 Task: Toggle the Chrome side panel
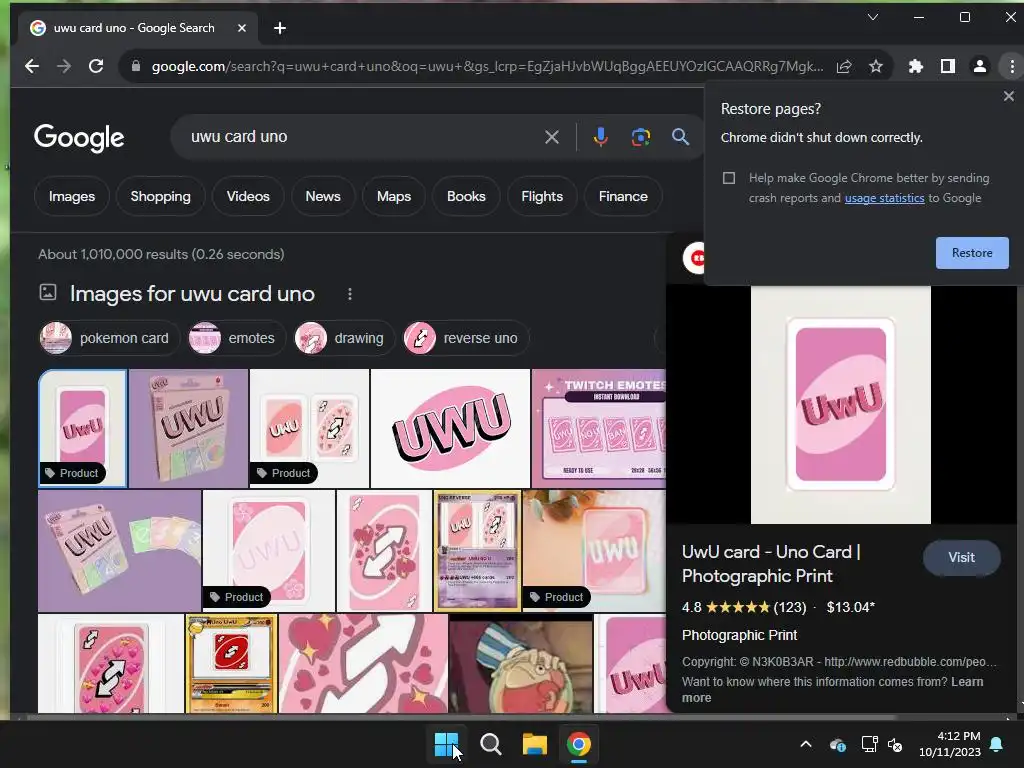(x=948, y=66)
